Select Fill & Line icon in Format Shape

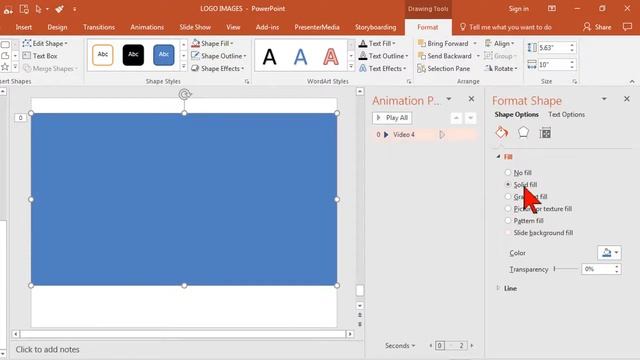(502, 133)
